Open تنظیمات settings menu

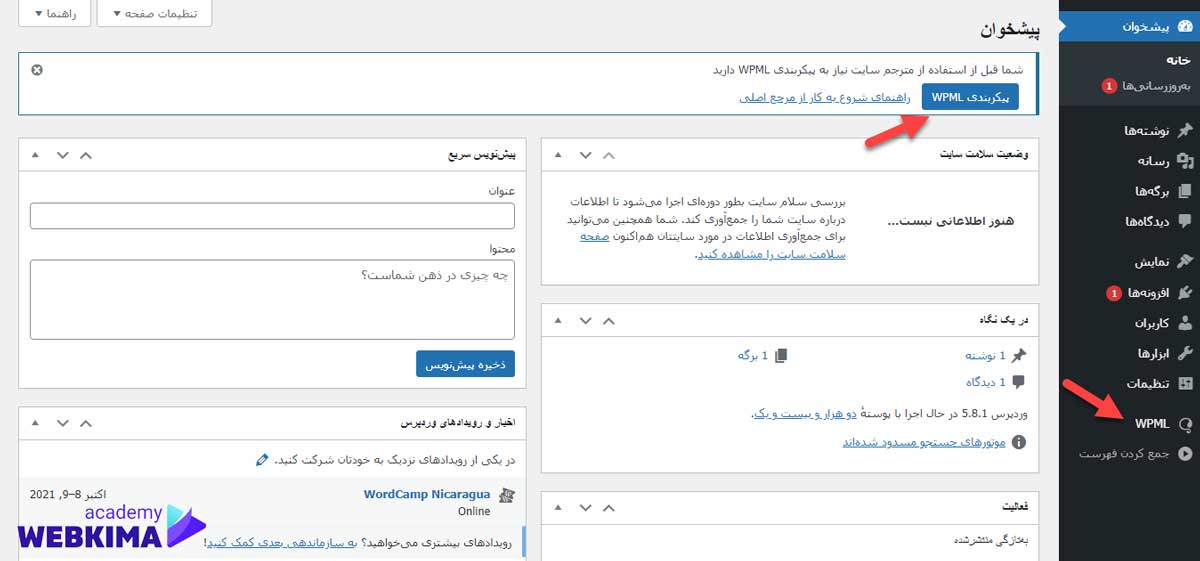click(x=1148, y=383)
